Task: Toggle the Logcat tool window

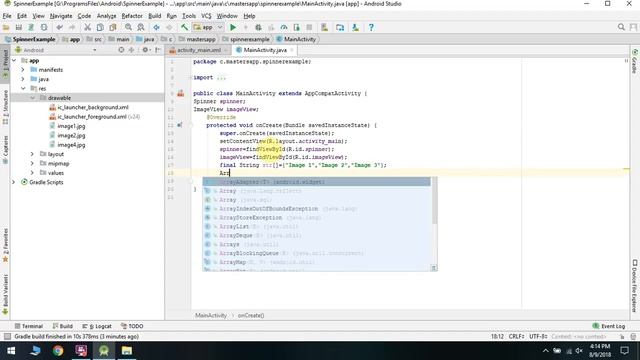Action: 97,326
